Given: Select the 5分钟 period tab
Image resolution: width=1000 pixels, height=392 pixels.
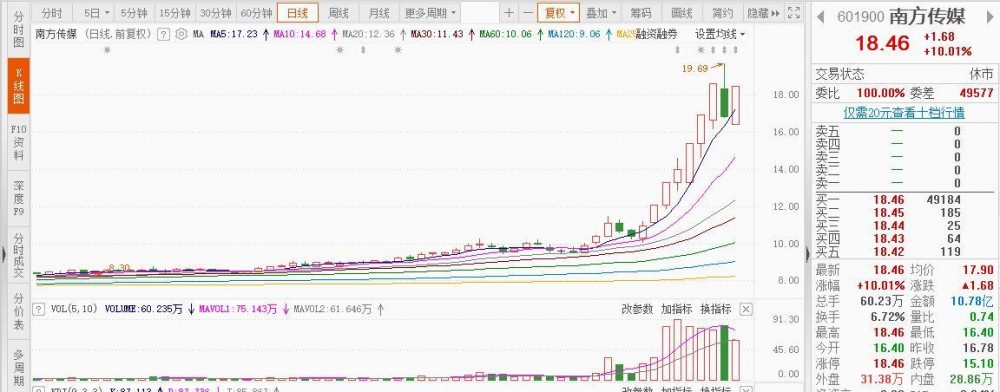Looking at the screenshot, I should (x=135, y=13).
